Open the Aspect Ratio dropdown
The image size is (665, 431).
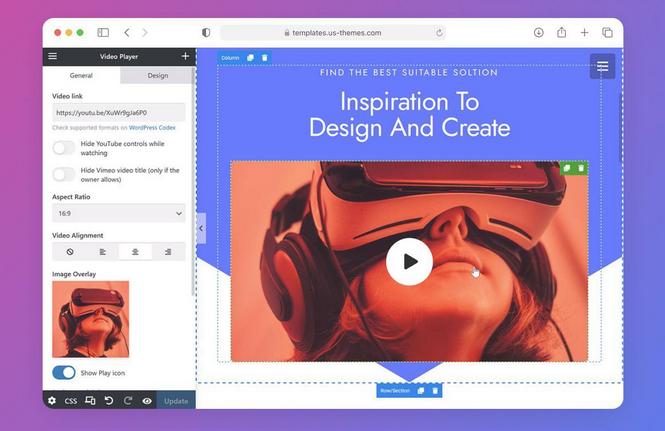tap(119, 213)
